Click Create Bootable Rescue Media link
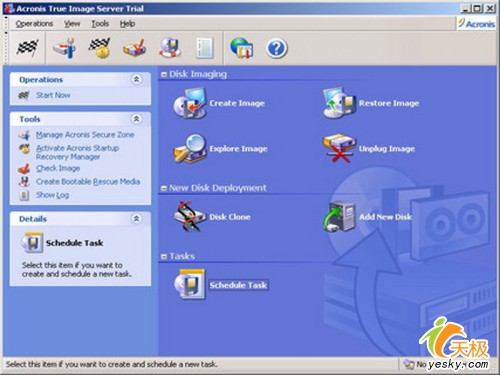 88,182
